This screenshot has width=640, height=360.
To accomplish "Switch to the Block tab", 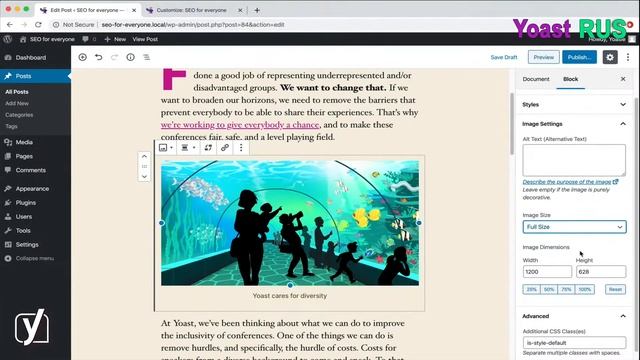I will [x=571, y=79].
